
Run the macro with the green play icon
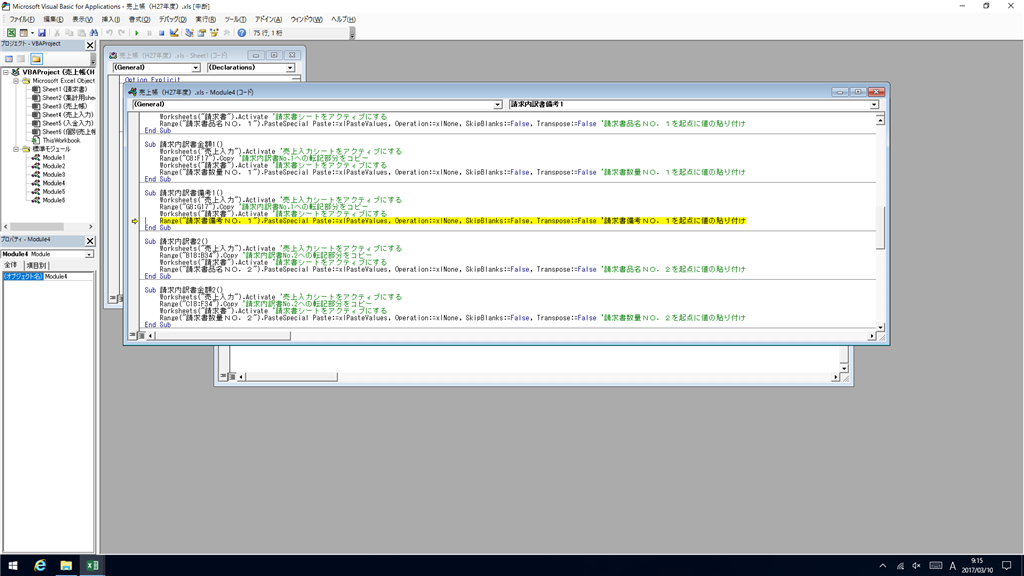click(136, 33)
